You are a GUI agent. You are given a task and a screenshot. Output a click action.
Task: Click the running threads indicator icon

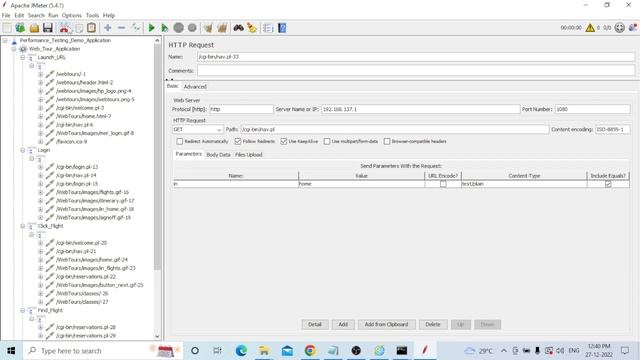[x=620, y=28]
